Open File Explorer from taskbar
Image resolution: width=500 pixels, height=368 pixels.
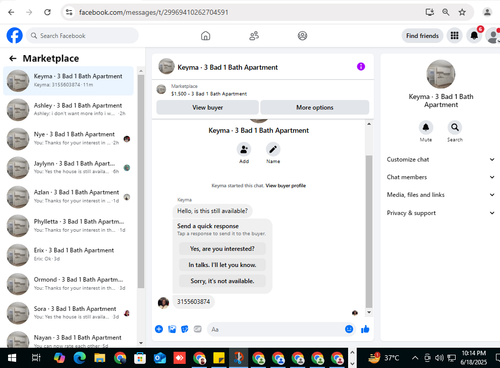click(x=99, y=358)
